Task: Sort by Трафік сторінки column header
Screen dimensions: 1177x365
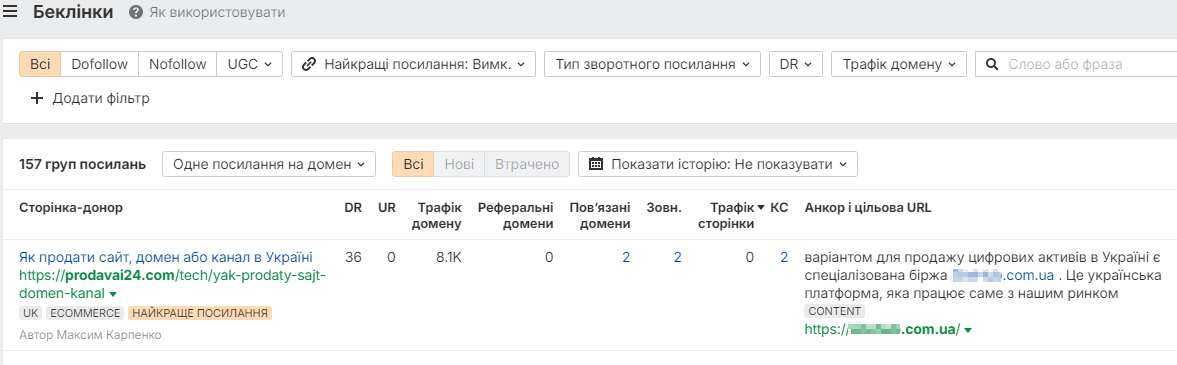Action: click(x=732, y=216)
